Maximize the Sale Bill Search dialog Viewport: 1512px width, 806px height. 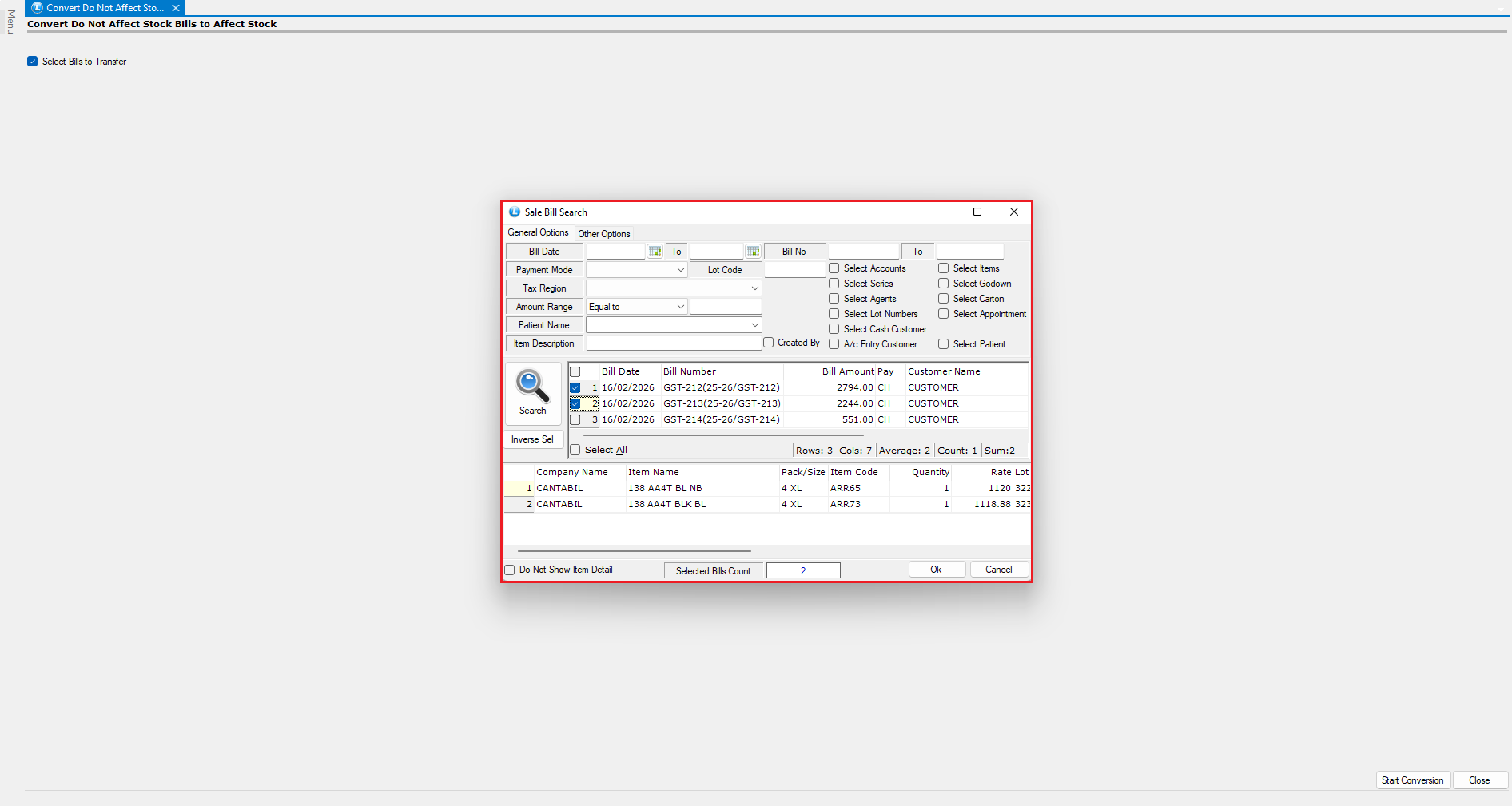pyautogui.click(x=977, y=212)
